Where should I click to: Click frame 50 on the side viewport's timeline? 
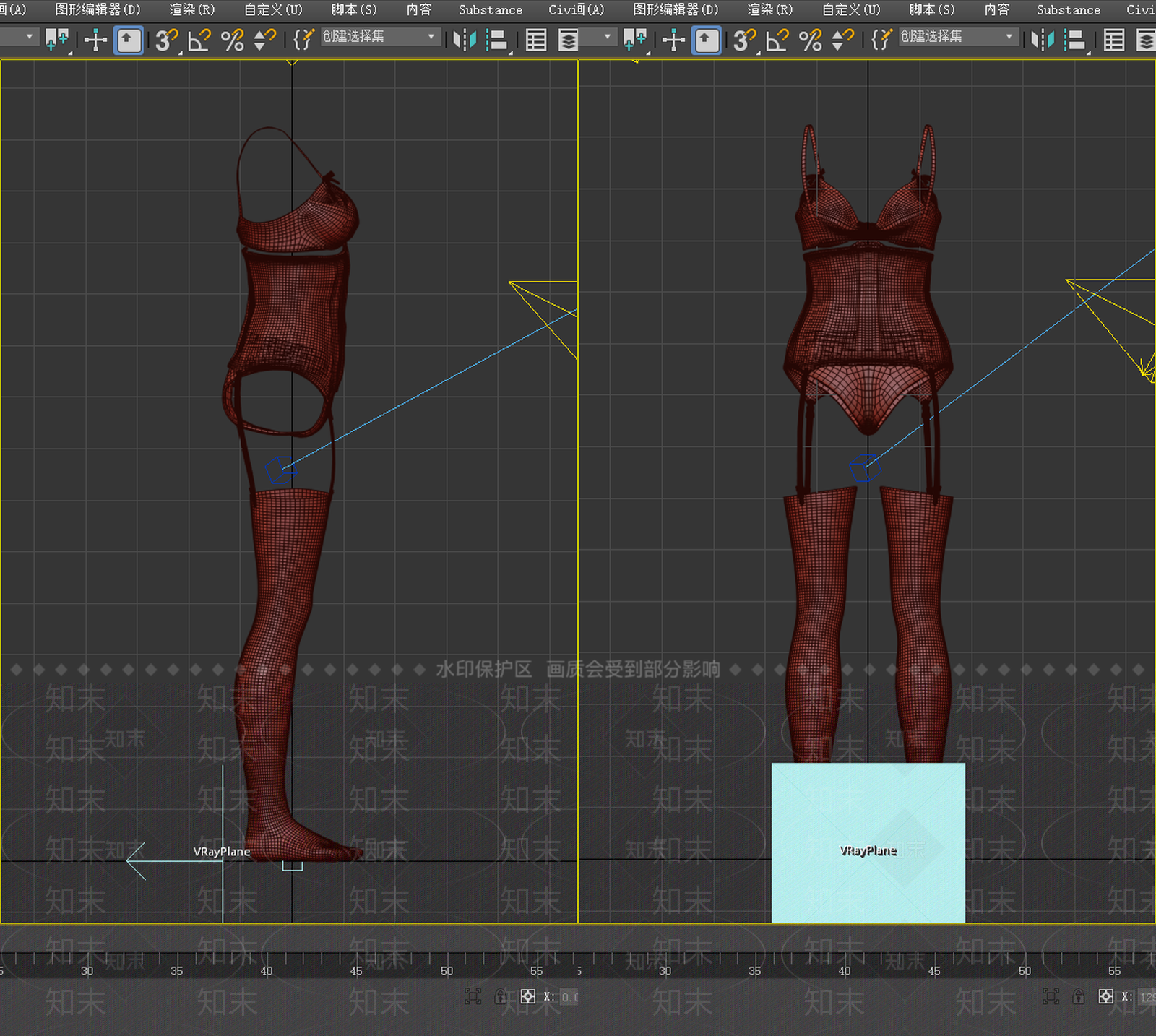point(447,971)
